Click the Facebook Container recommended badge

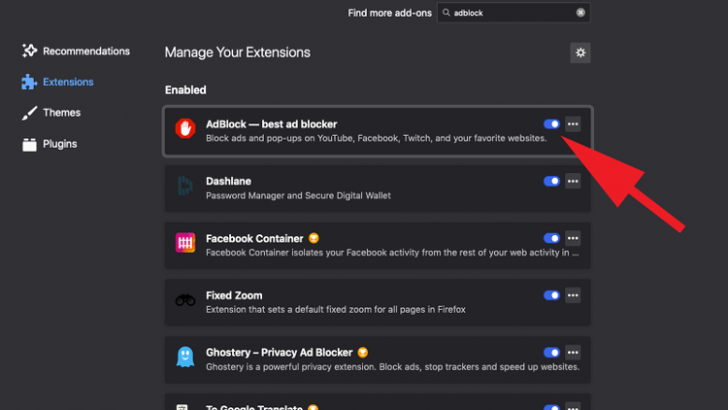tap(313, 238)
